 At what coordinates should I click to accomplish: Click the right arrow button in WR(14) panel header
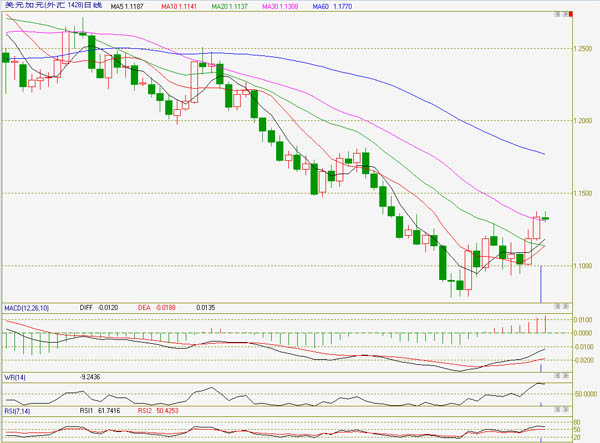(566, 376)
